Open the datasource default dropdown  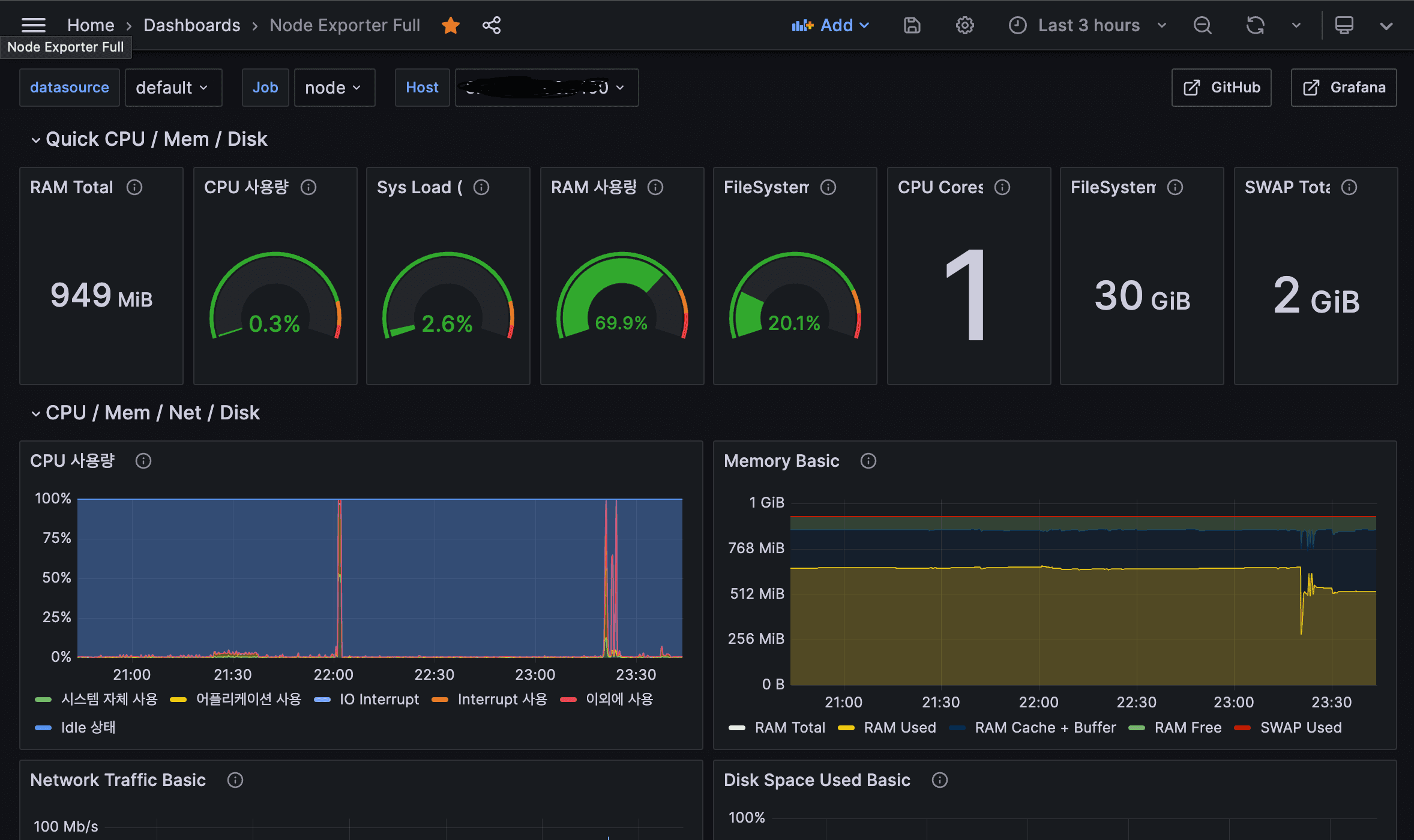(x=173, y=88)
